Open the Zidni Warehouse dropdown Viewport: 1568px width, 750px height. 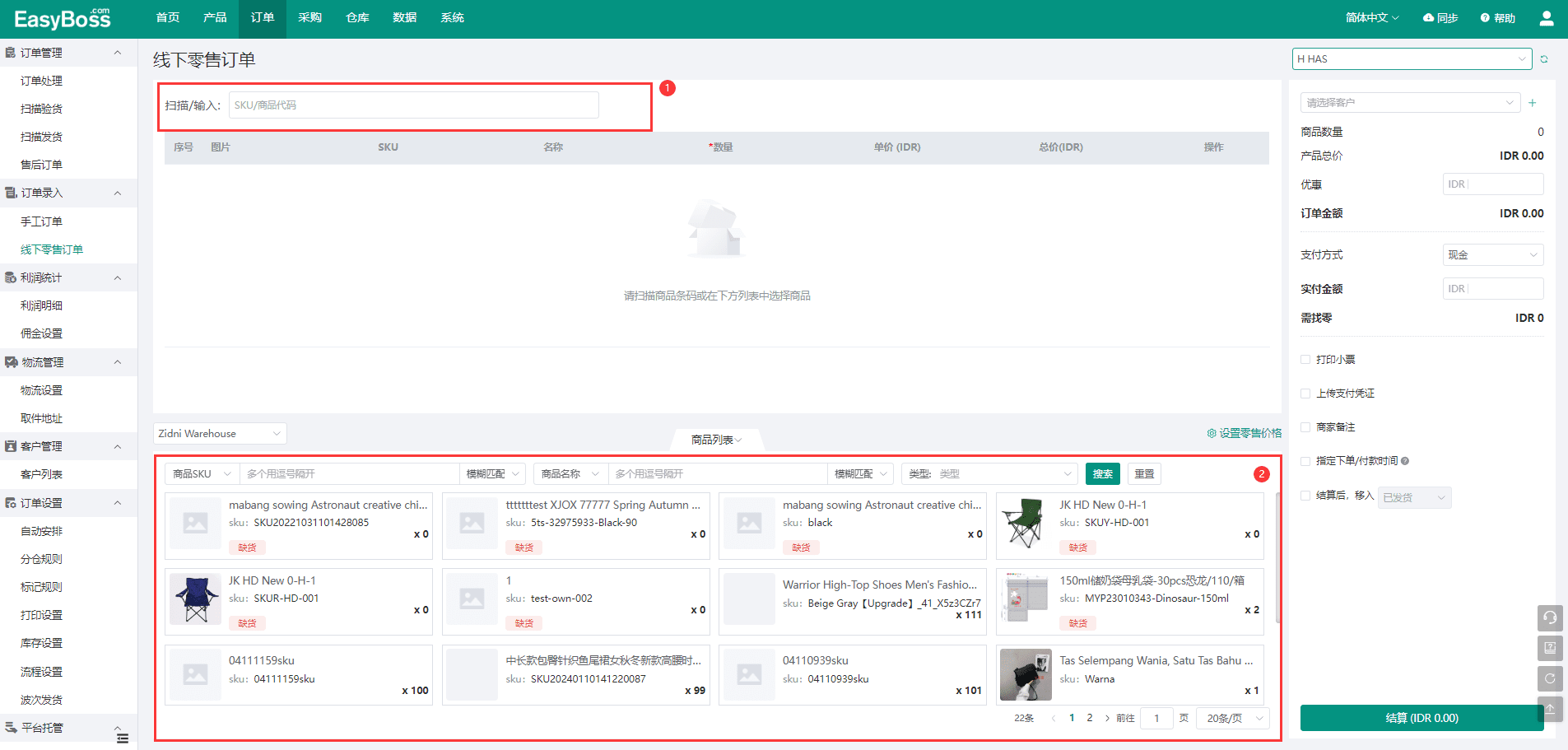[219, 434]
